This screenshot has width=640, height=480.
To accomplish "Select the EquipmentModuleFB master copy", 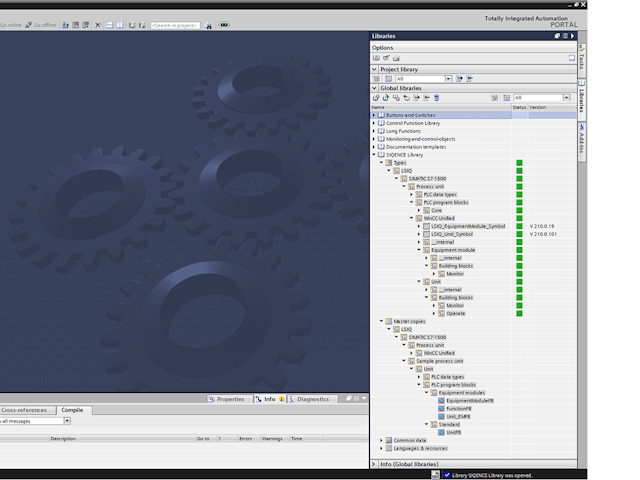I will click(x=469, y=401).
